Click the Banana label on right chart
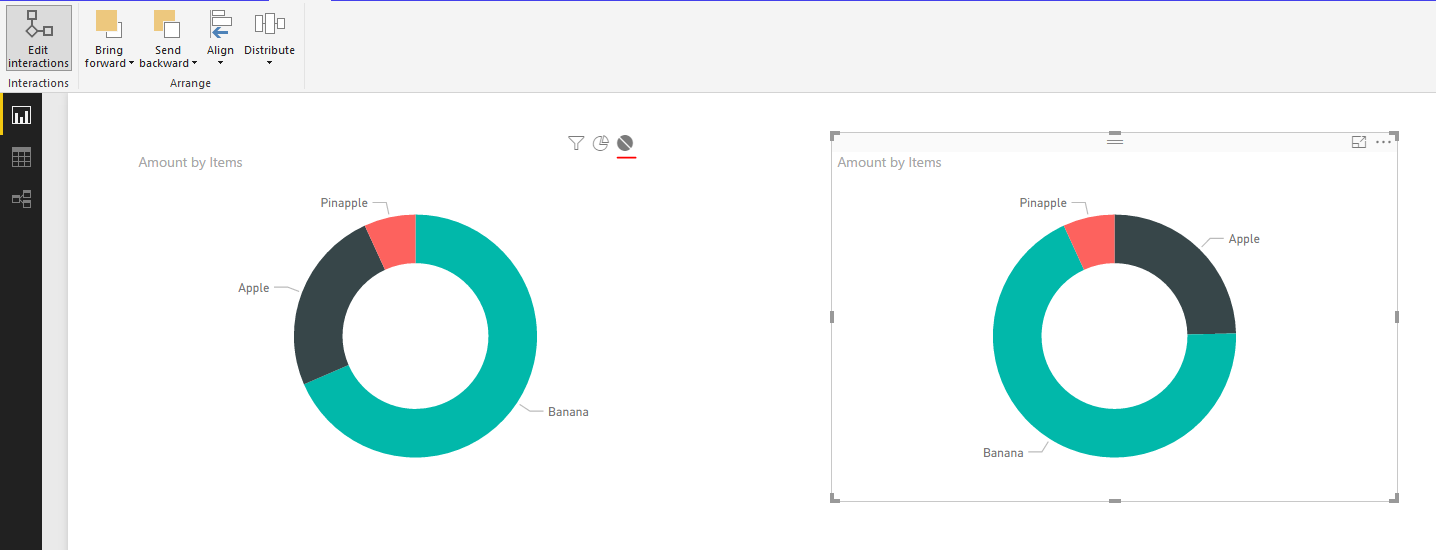The height and width of the screenshot is (550, 1436). pos(1003,452)
